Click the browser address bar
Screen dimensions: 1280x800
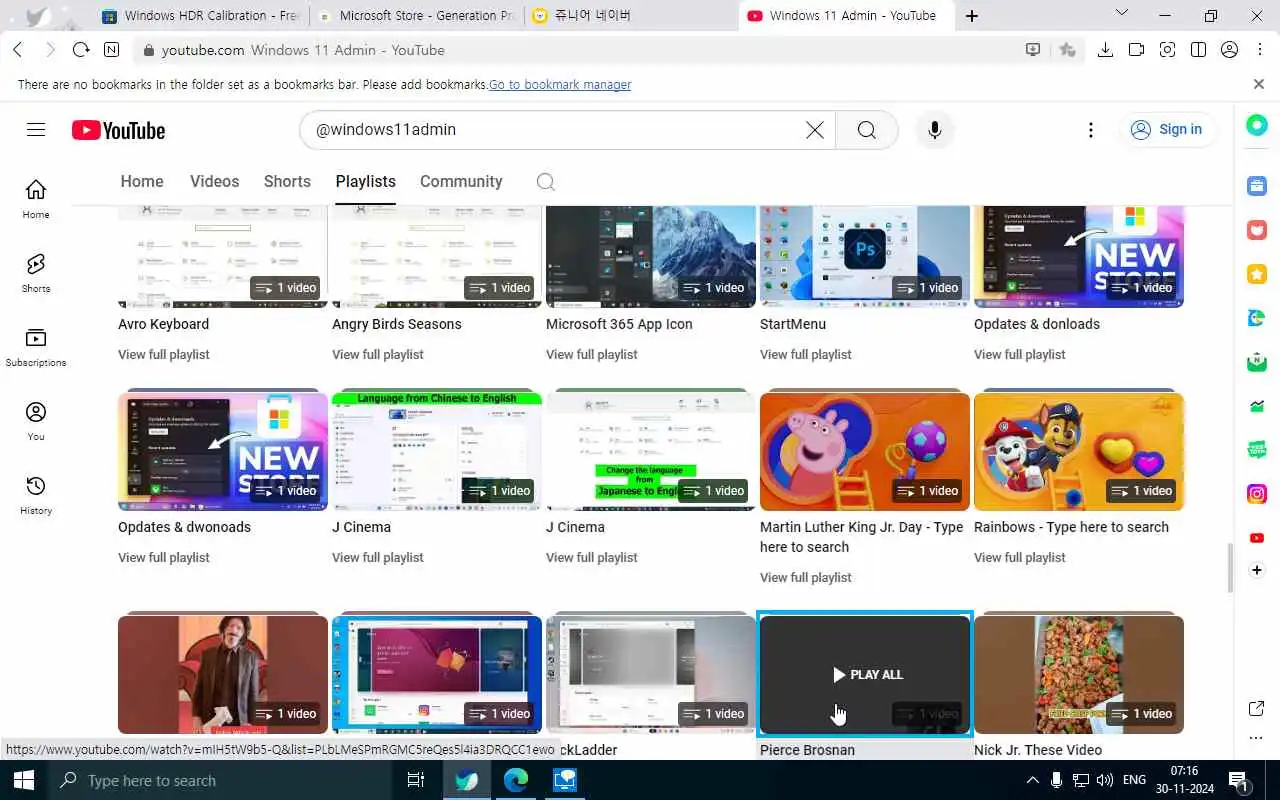585,50
